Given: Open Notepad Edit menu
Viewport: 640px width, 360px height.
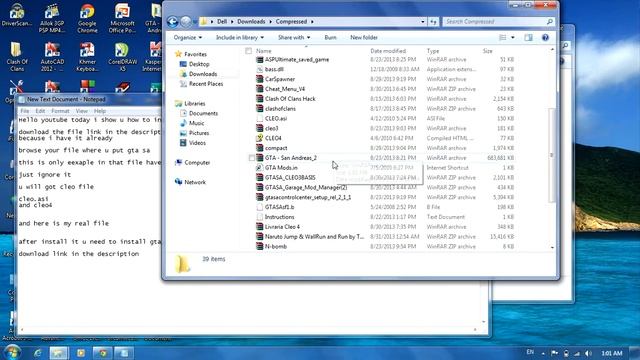Looking at the screenshot, I should 40,111.
